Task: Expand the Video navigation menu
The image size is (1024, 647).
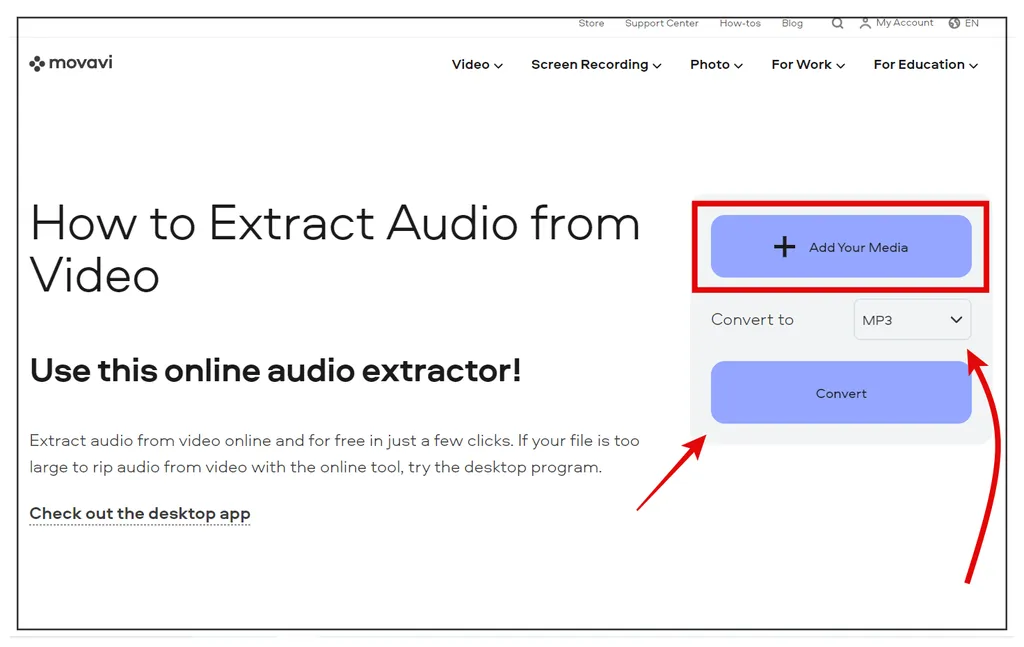Action: click(477, 65)
